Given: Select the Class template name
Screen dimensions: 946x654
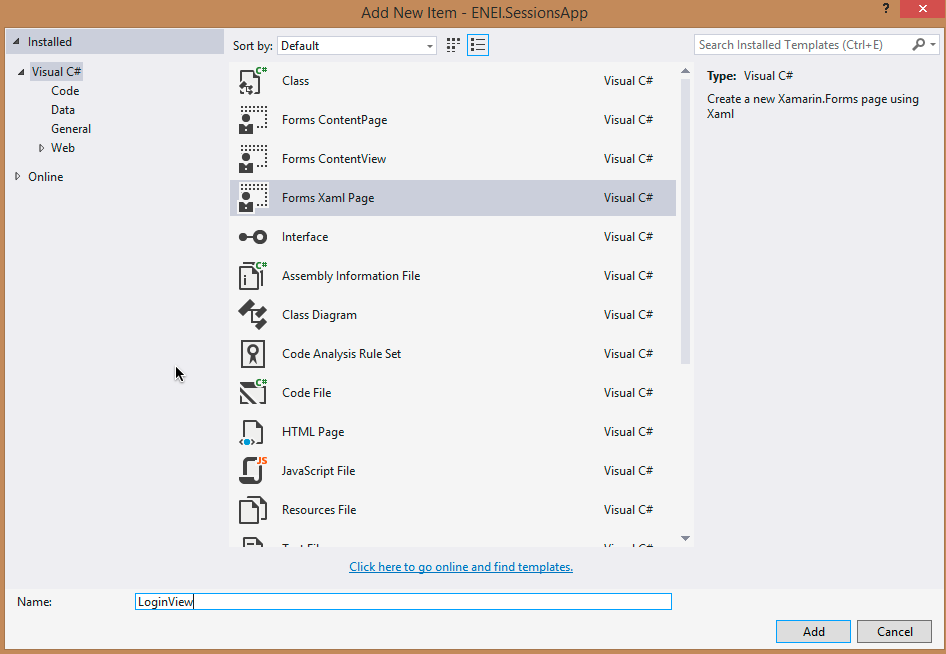Looking at the screenshot, I should click(x=295, y=81).
